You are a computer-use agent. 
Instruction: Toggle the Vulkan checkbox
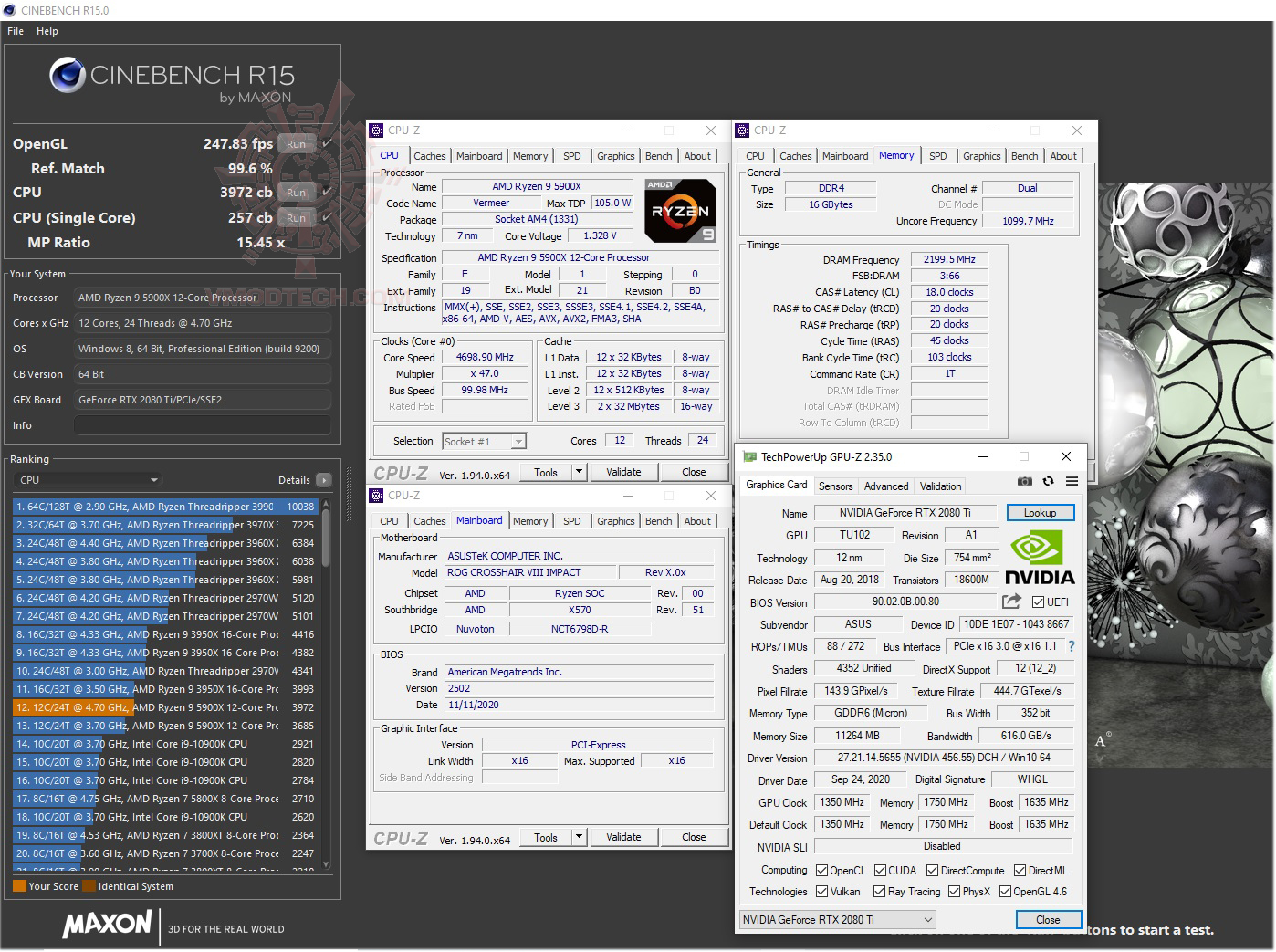[821, 892]
